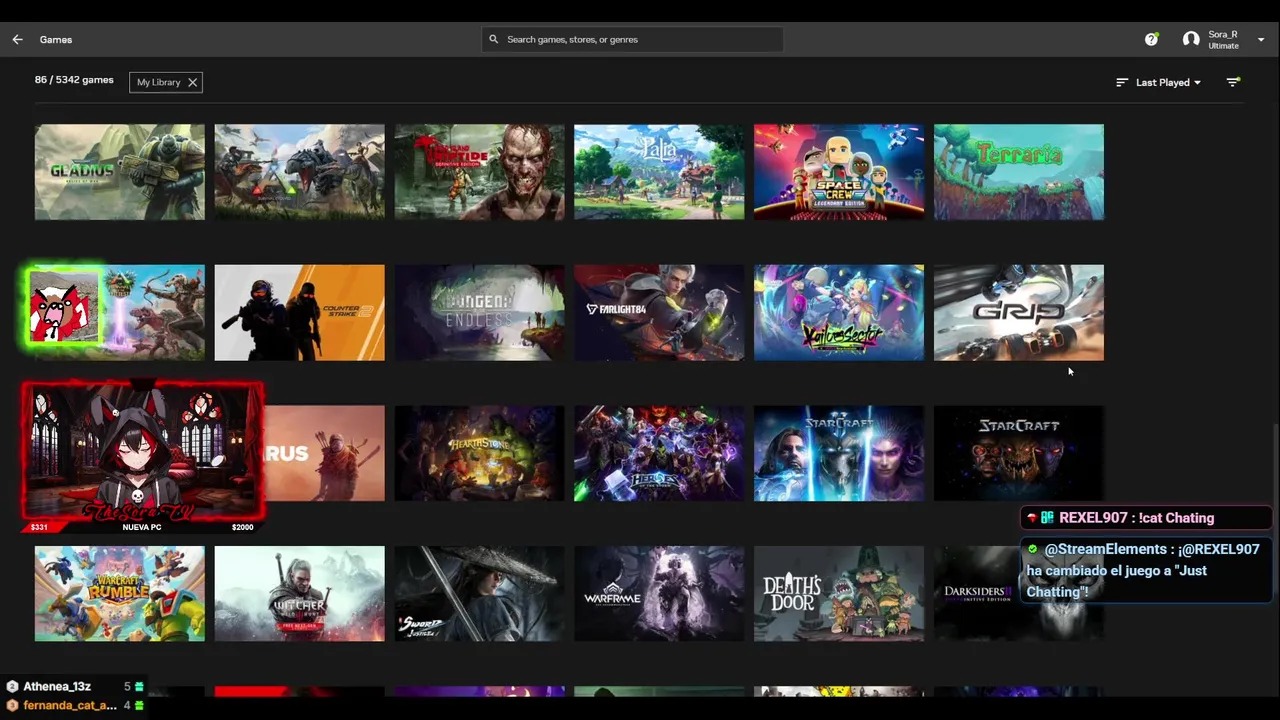Click the Sora_R user avatar icon
1280x720 pixels.
click(x=1190, y=39)
